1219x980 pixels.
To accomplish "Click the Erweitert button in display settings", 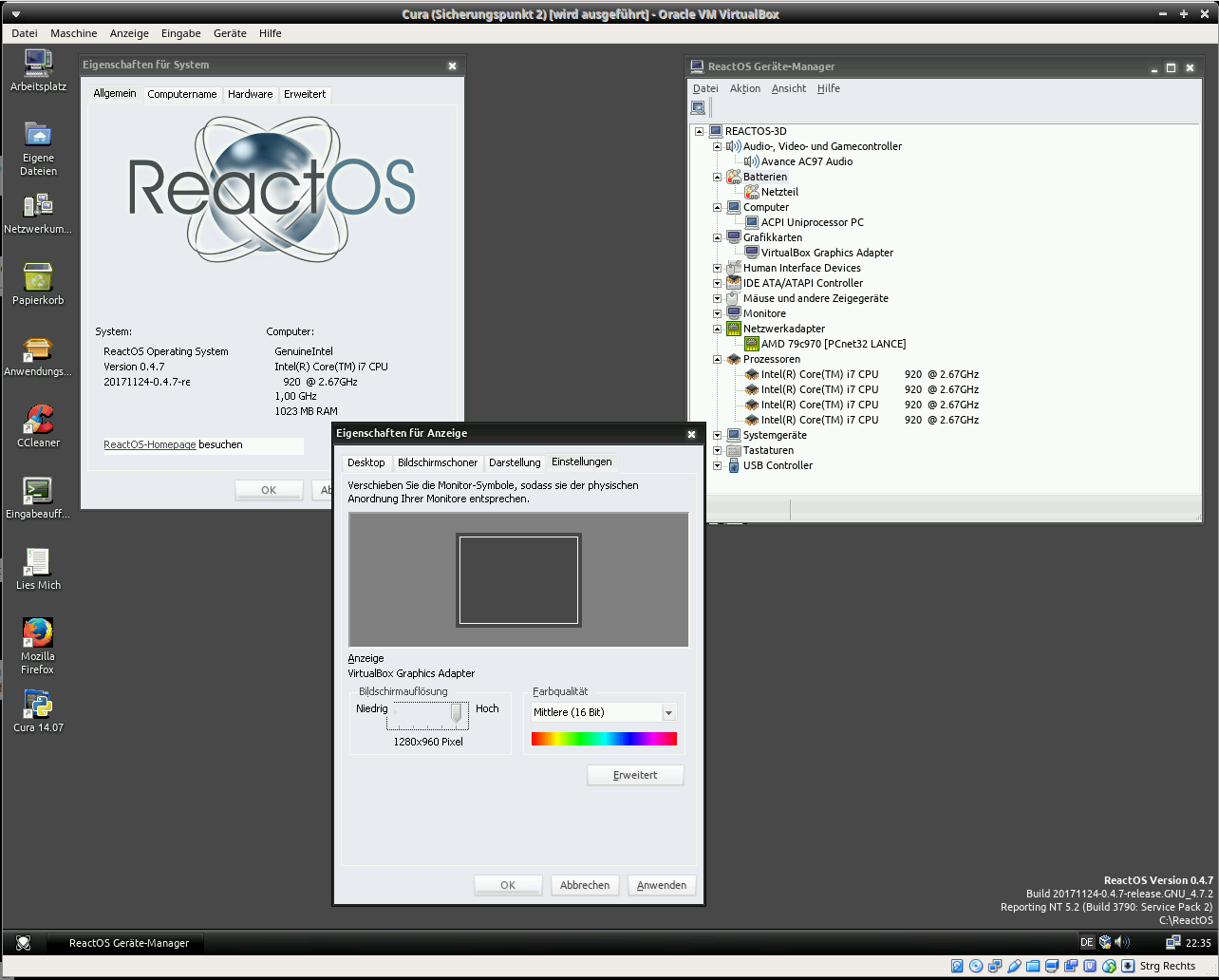I will (x=635, y=775).
